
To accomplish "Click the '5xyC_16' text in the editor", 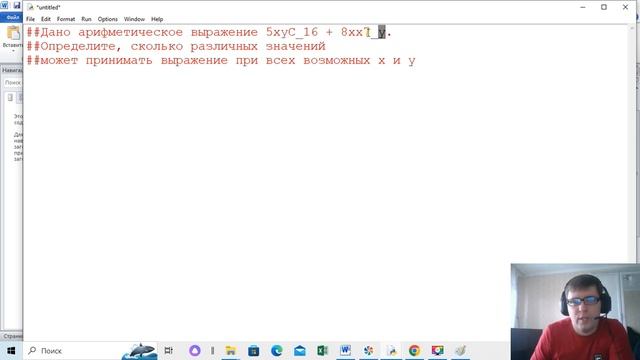I will coord(291,32).
